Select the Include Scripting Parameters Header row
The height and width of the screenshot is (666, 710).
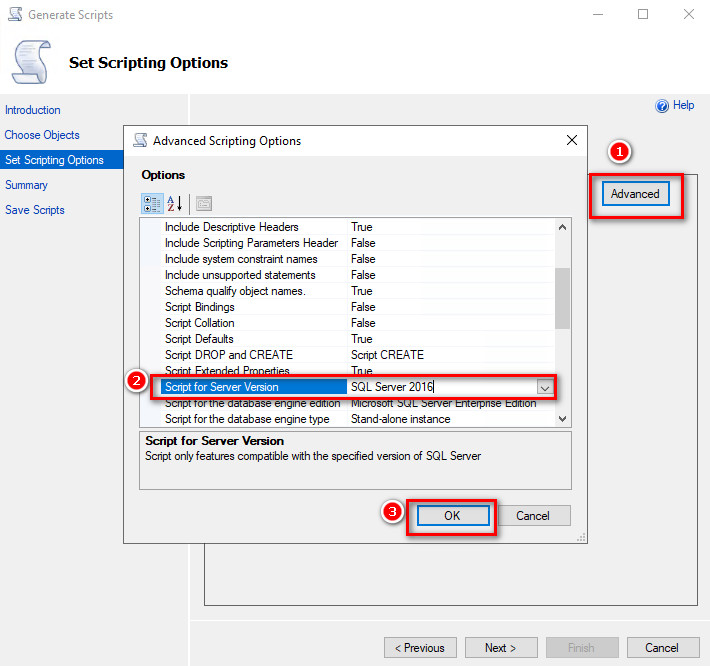[x=358, y=243]
